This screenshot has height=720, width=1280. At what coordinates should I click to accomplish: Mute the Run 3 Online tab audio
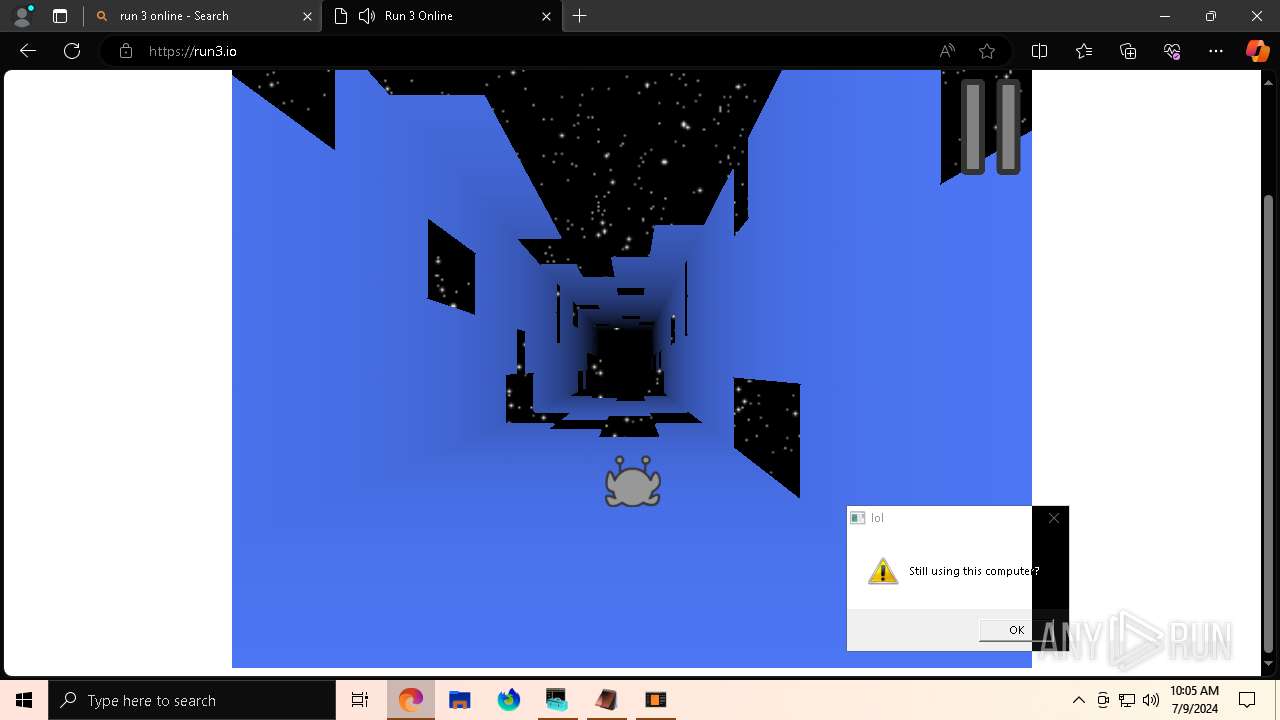[x=367, y=16]
